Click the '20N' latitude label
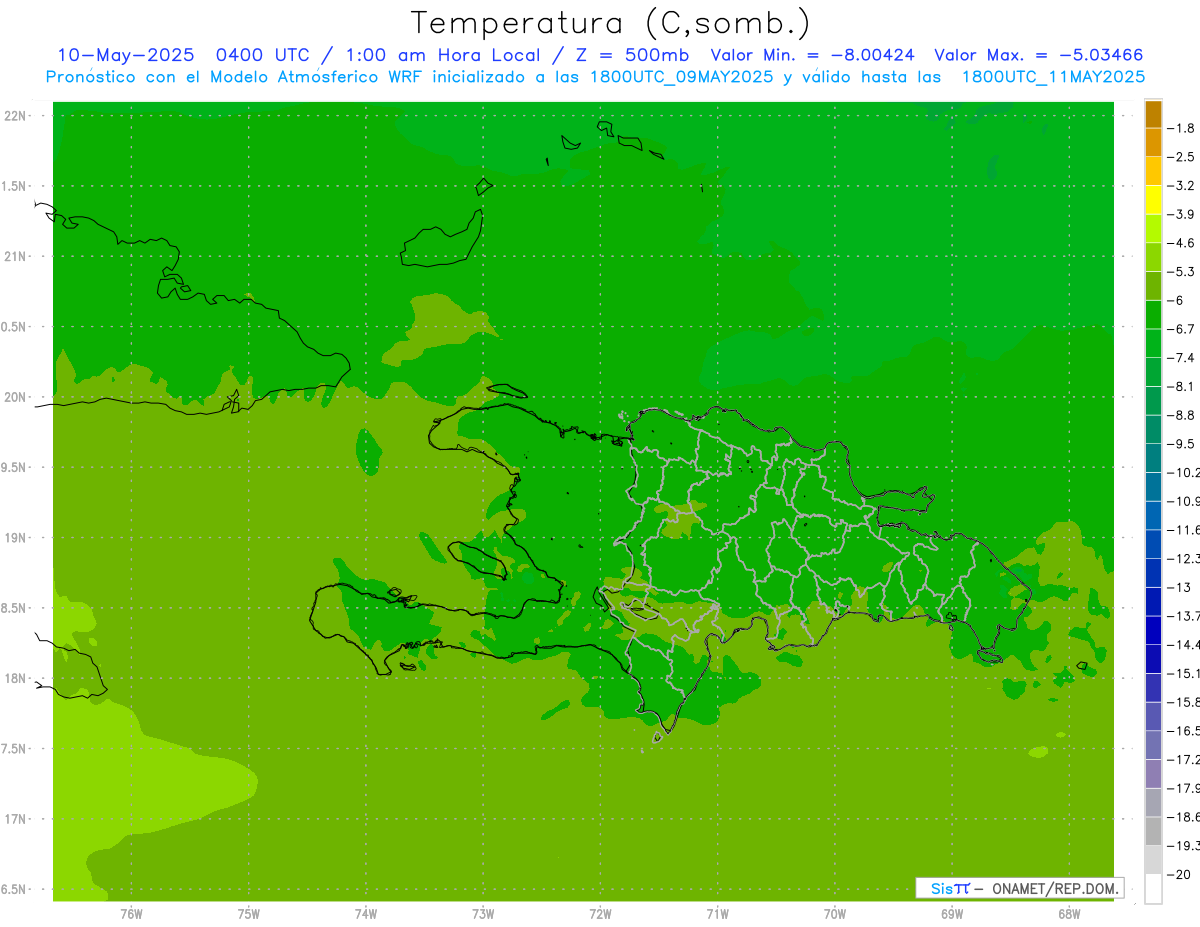 [x=15, y=397]
